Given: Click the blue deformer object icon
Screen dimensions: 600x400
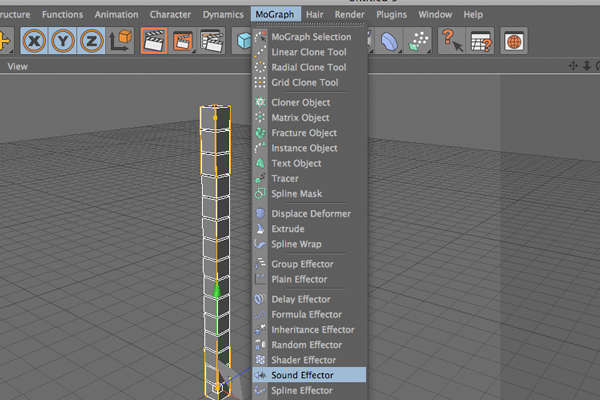Looking at the screenshot, I should coord(390,41).
